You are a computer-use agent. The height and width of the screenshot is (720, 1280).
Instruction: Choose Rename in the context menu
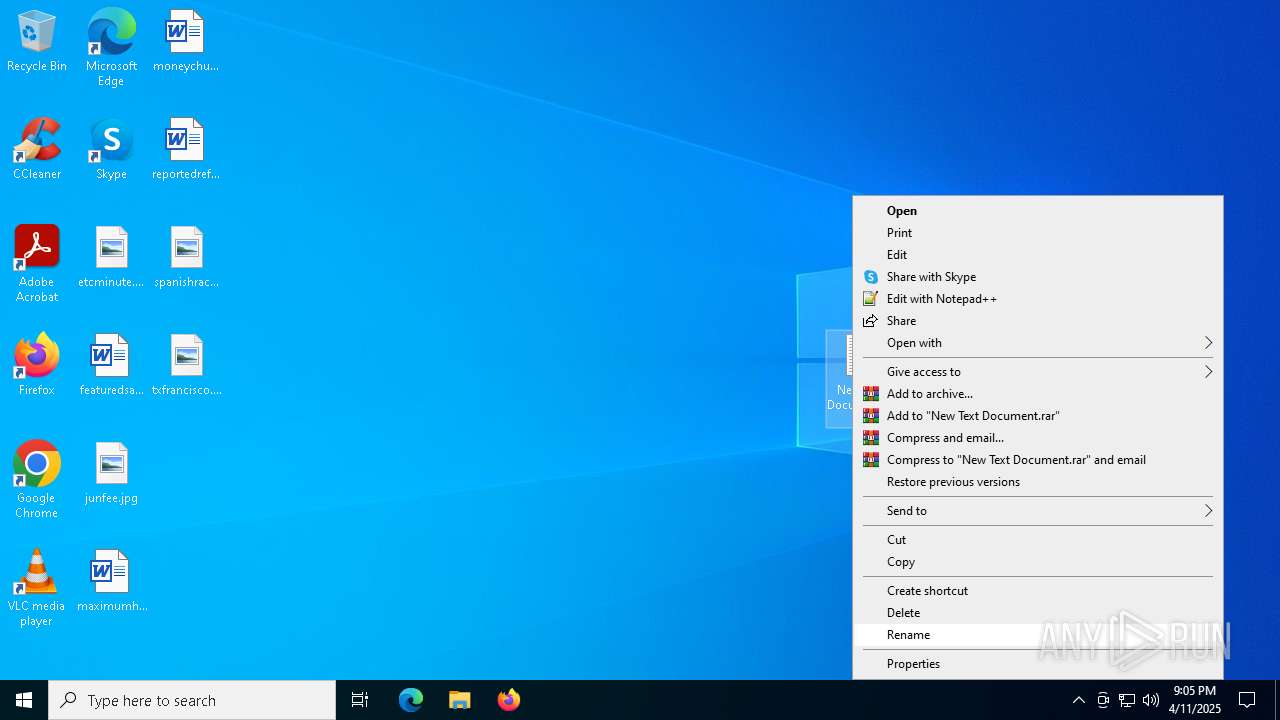click(x=1038, y=635)
